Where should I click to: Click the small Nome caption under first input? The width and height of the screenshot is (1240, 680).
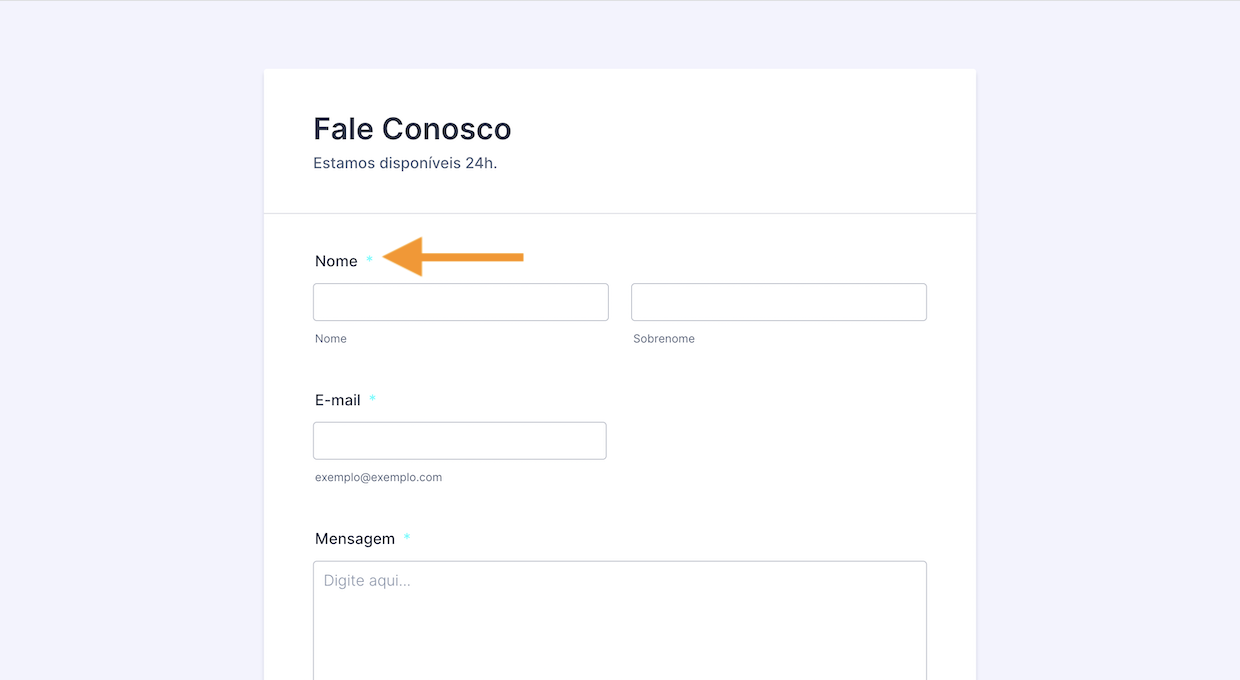click(x=331, y=339)
